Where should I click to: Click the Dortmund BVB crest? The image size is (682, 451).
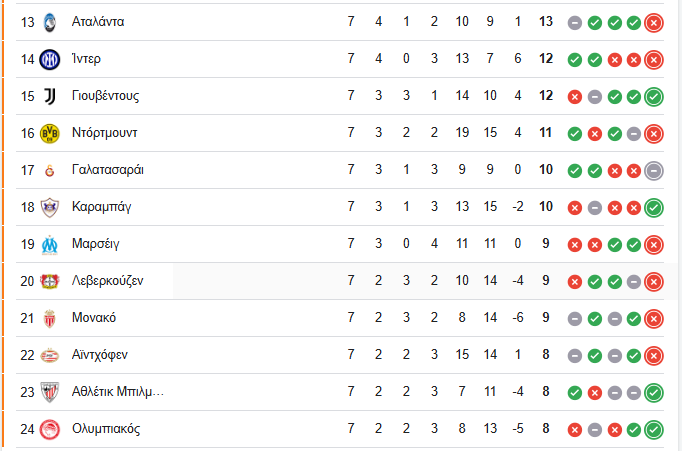pyautogui.click(x=49, y=133)
